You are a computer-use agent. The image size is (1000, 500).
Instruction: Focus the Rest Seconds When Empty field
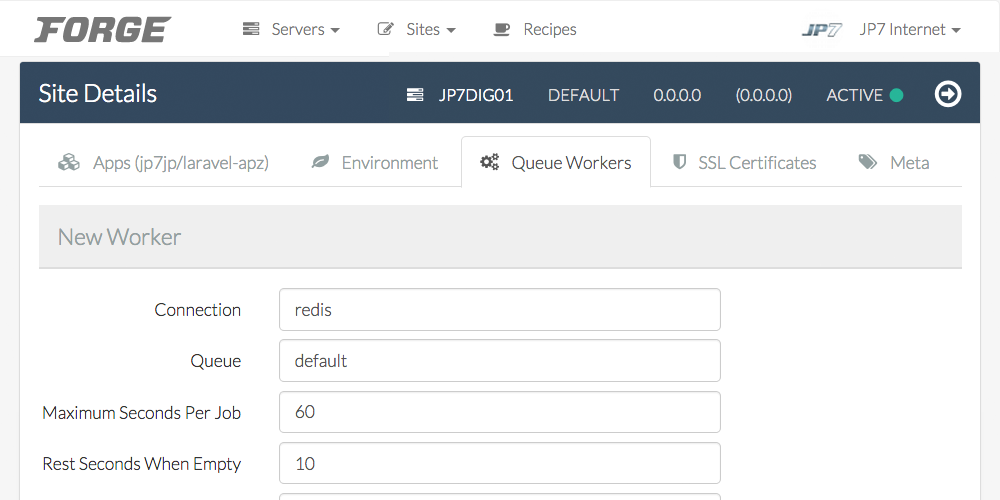point(499,463)
